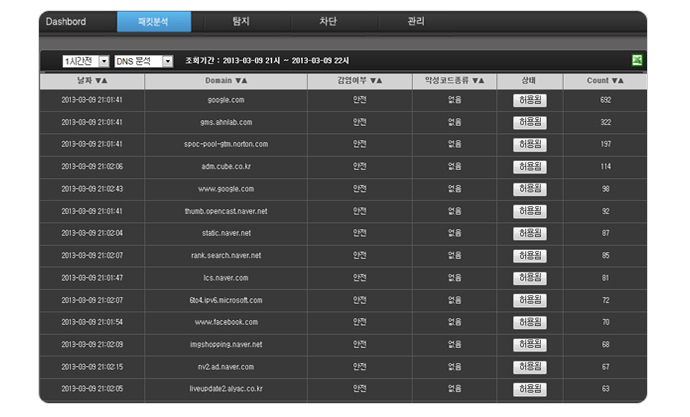Click the 없음 cell in www.facebook.com row
The height and width of the screenshot is (417, 690).
[455, 322]
